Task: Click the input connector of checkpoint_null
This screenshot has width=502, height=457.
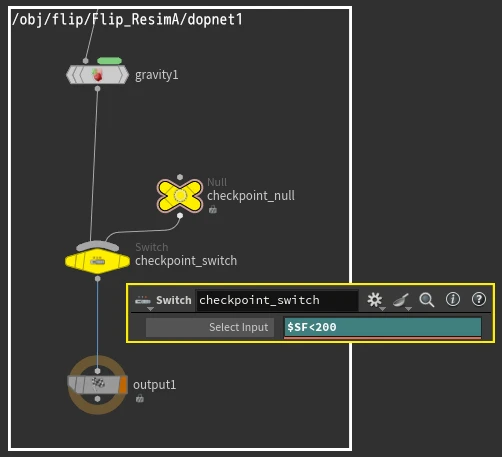Action: click(180, 177)
